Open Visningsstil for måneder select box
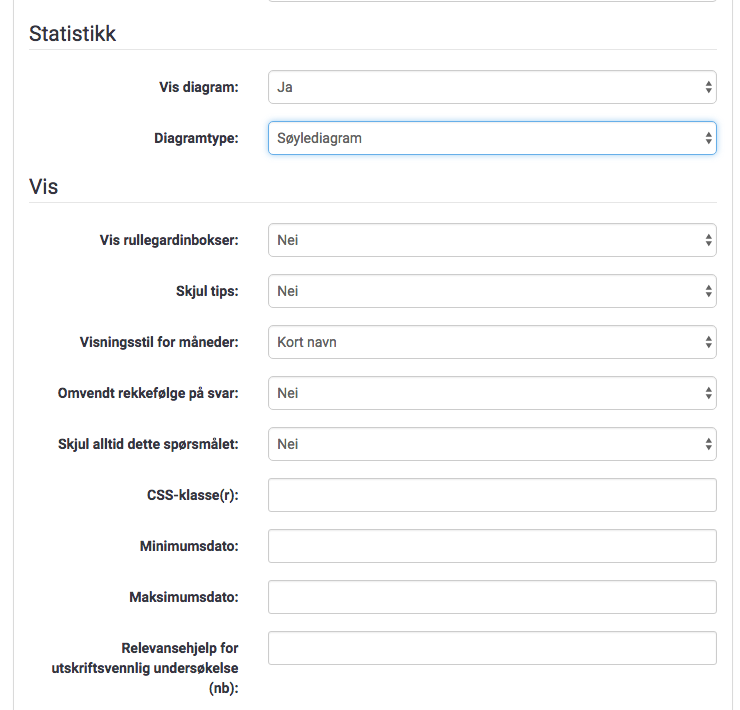 tap(492, 342)
